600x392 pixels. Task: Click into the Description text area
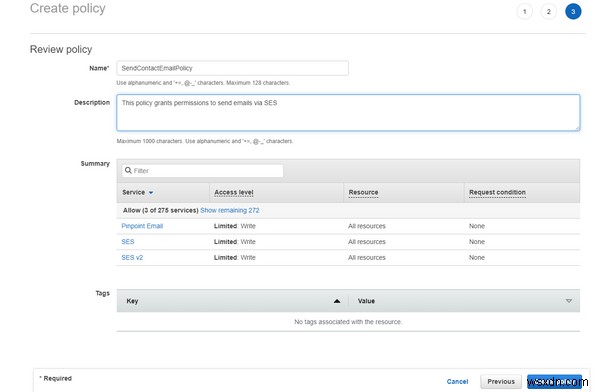[348, 113]
